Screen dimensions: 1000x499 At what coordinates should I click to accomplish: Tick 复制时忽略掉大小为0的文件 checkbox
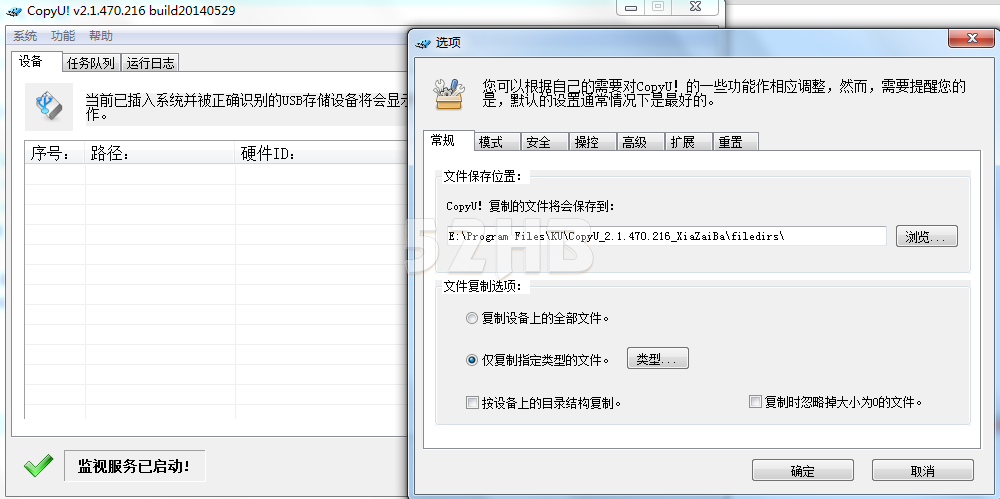[x=755, y=402]
